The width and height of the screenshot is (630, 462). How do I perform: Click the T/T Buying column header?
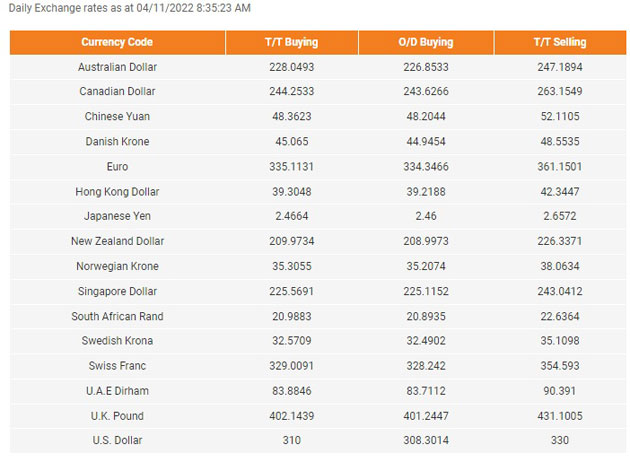coord(292,42)
